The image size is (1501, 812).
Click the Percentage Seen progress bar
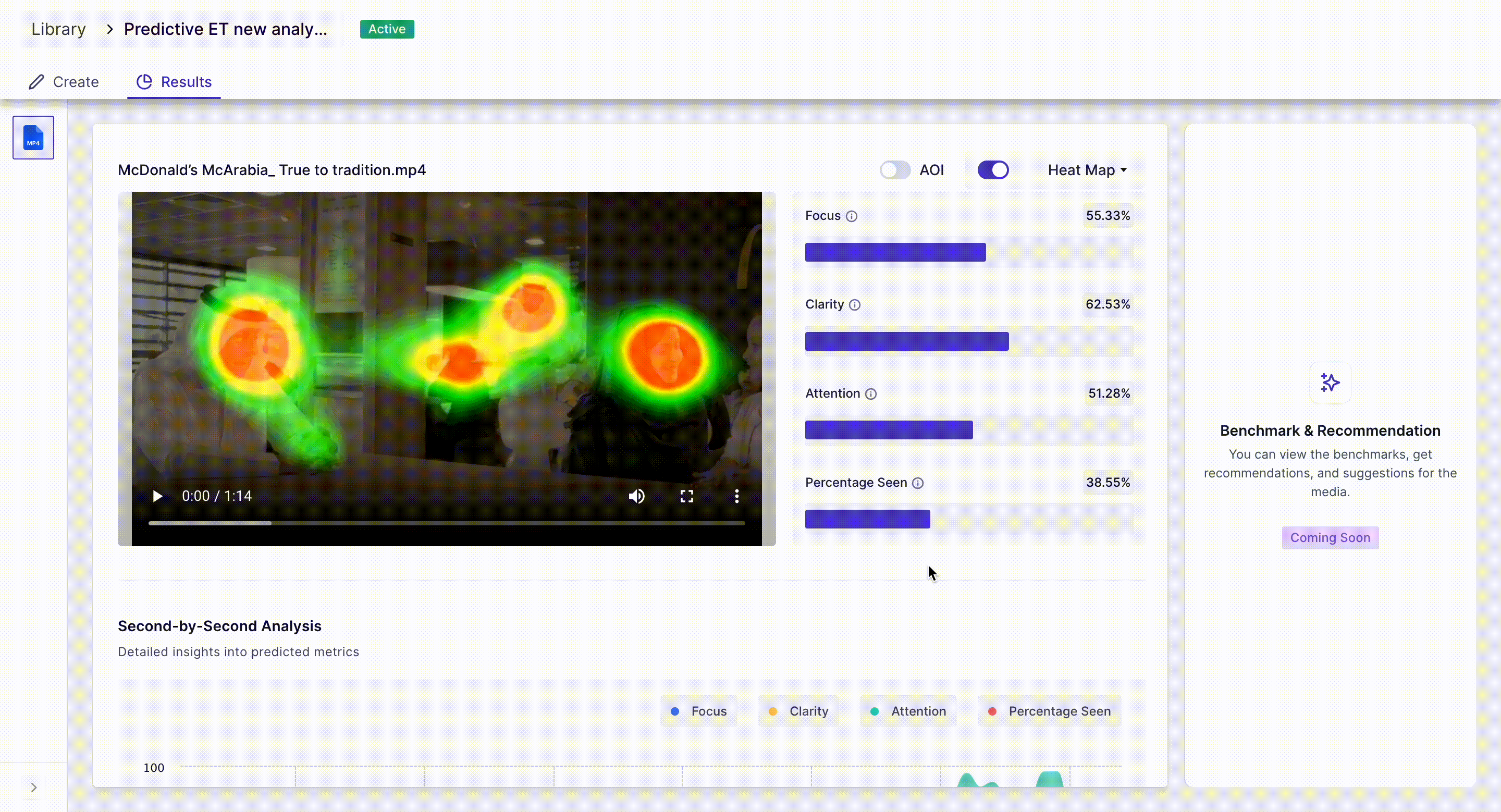[x=969, y=519]
